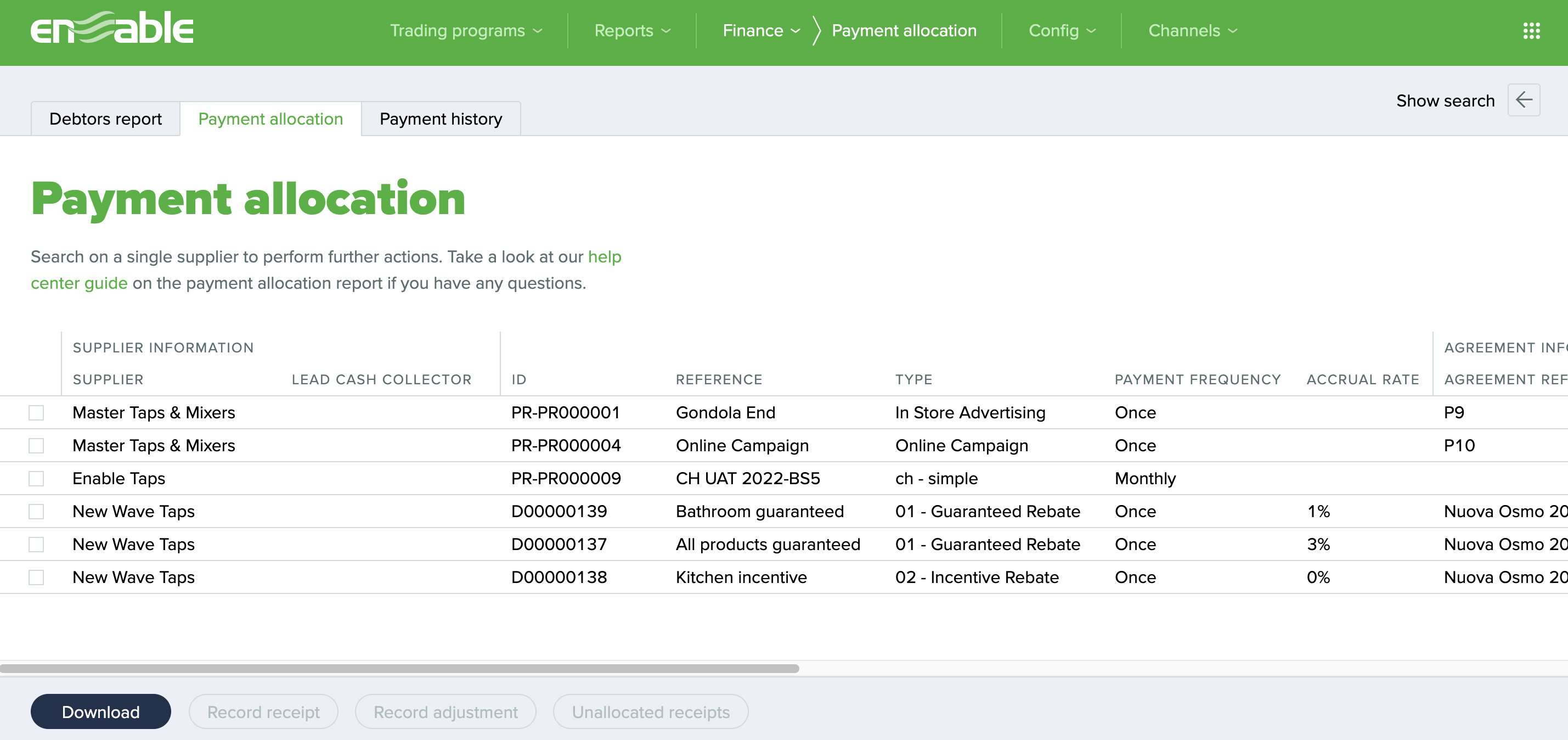The width and height of the screenshot is (1568, 740).
Task: Switch to the Payment history tab
Action: pyautogui.click(x=441, y=119)
